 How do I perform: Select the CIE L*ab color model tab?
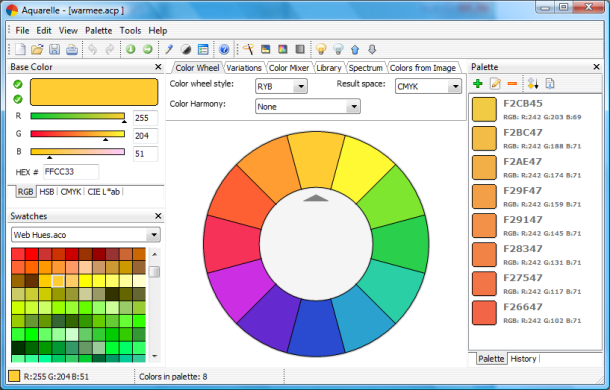pos(103,192)
